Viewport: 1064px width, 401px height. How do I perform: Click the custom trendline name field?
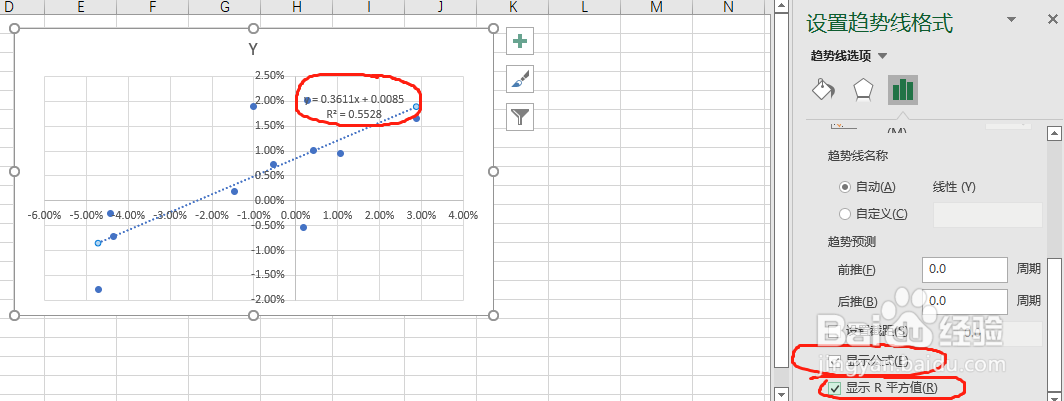(x=988, y=214)
